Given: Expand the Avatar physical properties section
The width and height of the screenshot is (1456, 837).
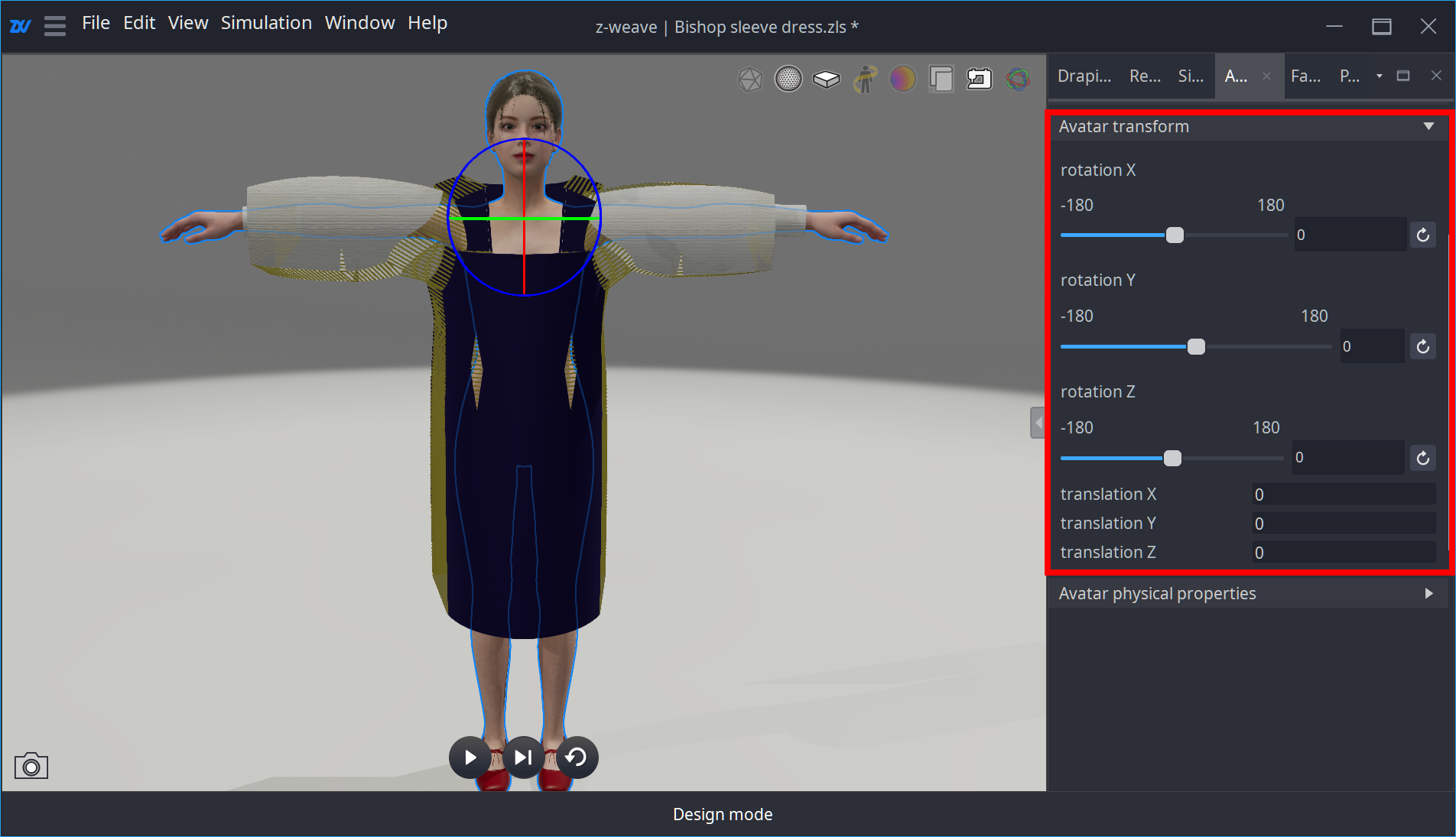Looking at the screenshot, I should 1428,593.
